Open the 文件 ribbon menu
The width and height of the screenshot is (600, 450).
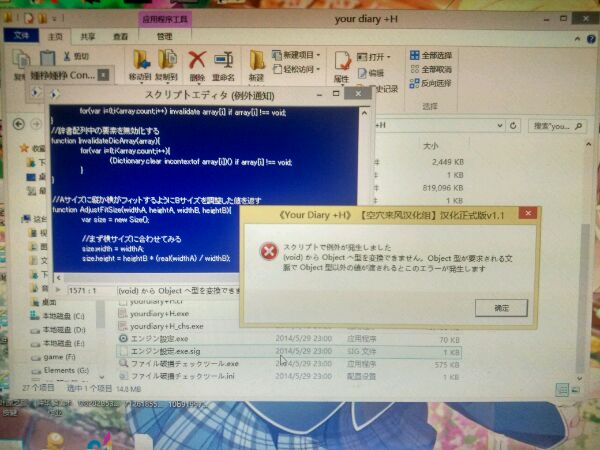click(21, 36)
